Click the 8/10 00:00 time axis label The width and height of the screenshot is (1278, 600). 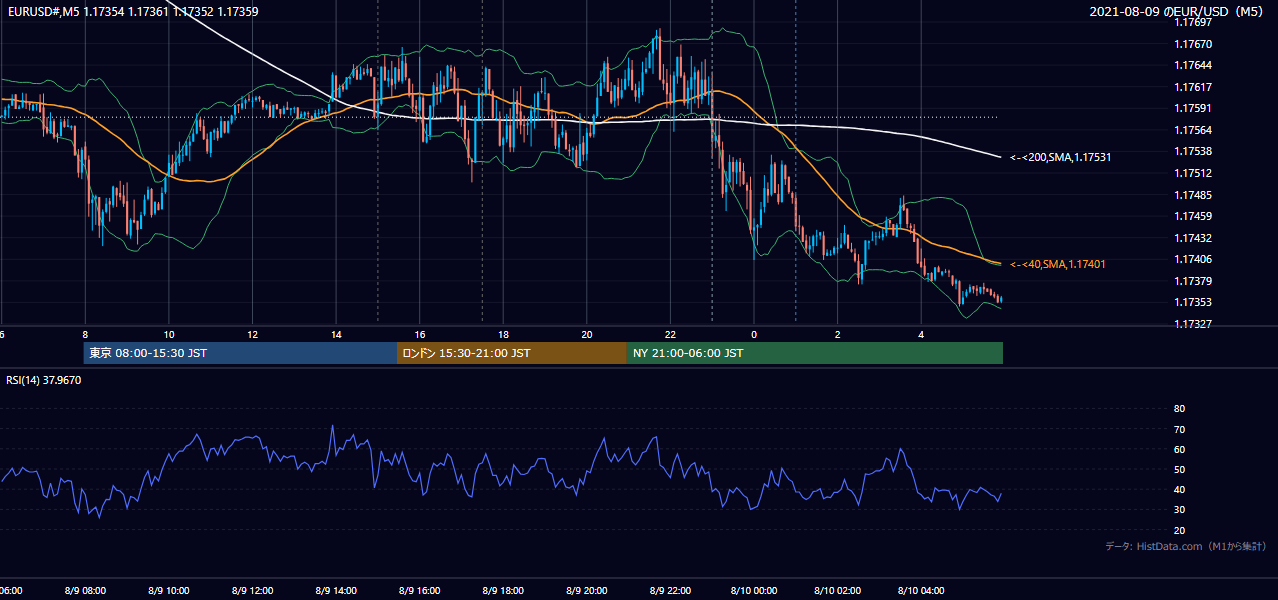(754, 591)
